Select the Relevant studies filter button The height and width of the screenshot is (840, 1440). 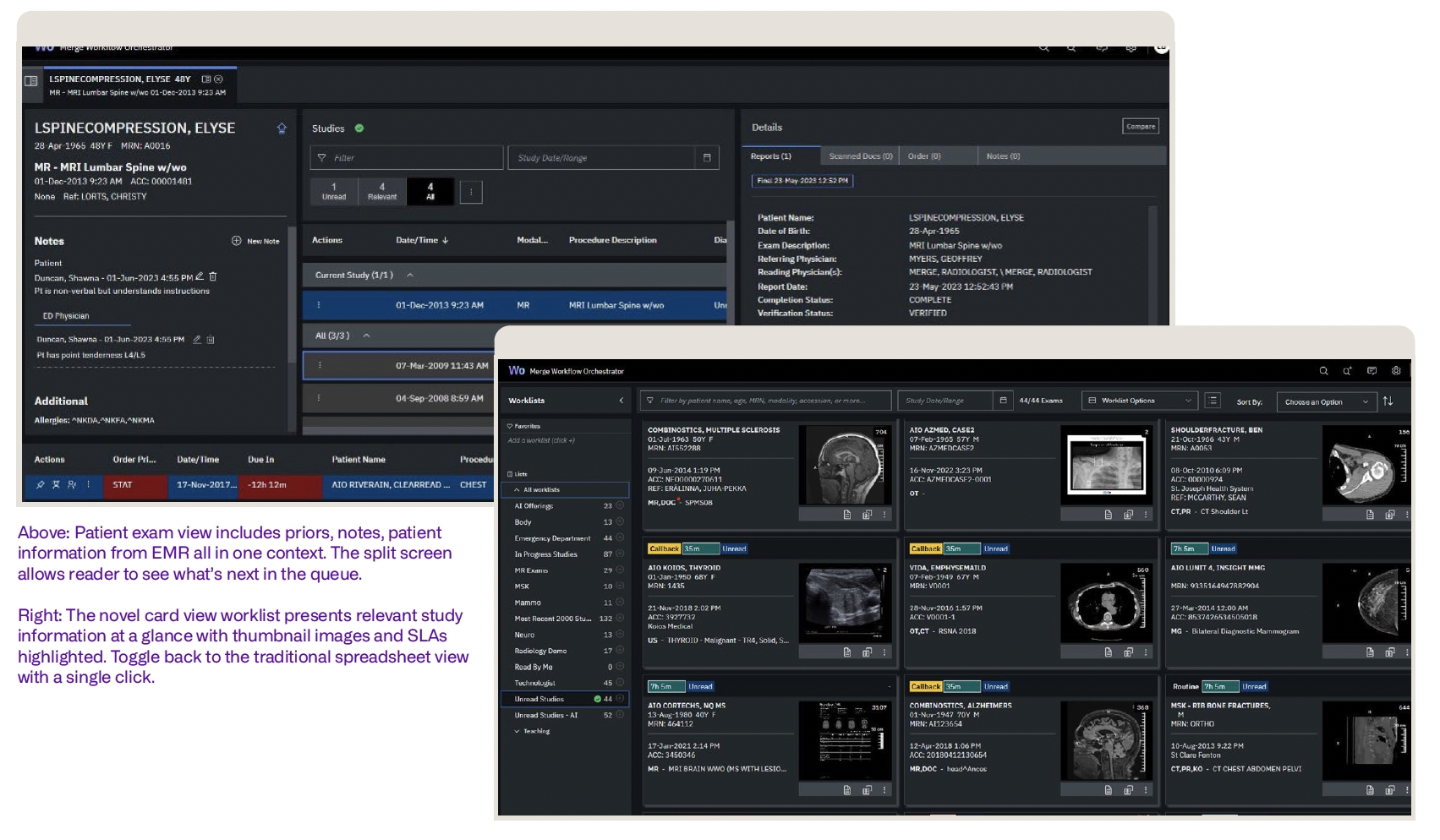pyautogui.click(x=382, y=192)
